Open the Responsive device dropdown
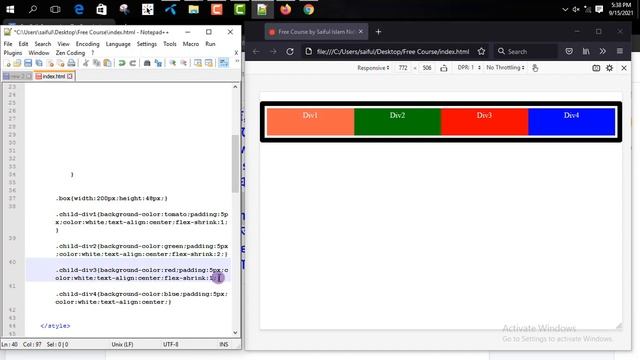The width and height of the screenshot is (640, 360). click(373, 68)
